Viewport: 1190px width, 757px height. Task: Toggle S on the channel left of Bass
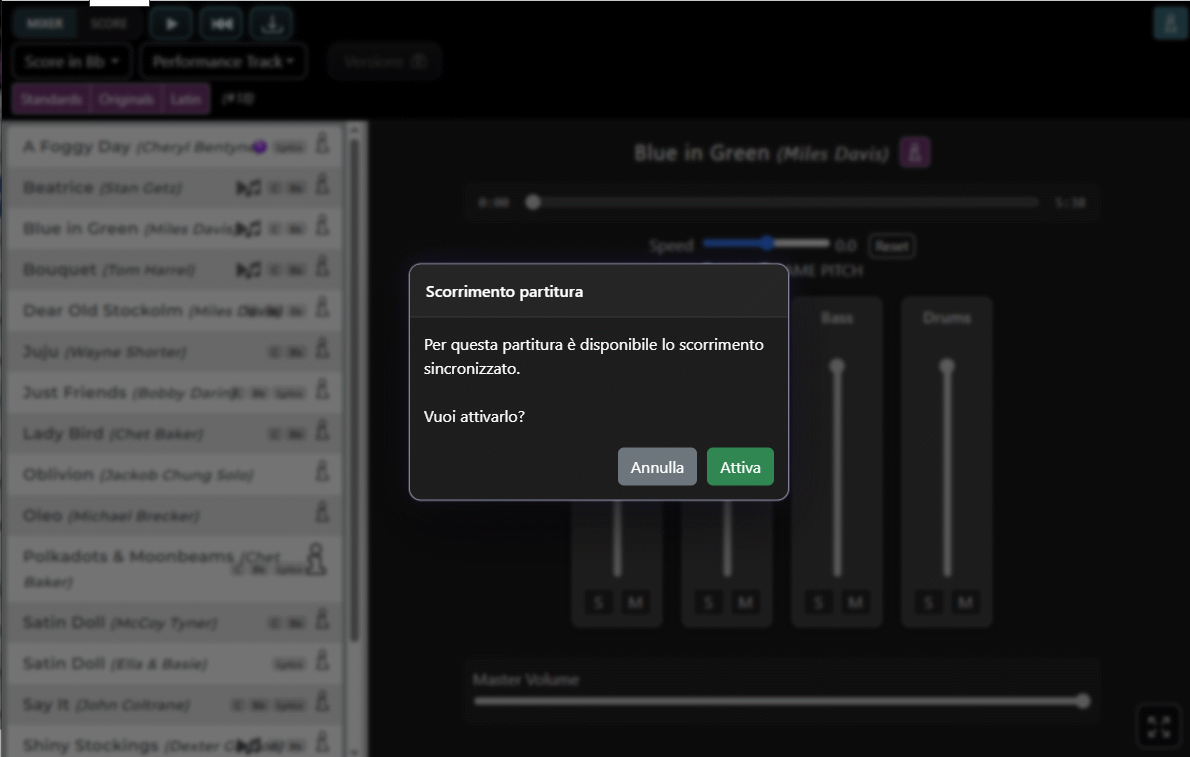point(708,603)
